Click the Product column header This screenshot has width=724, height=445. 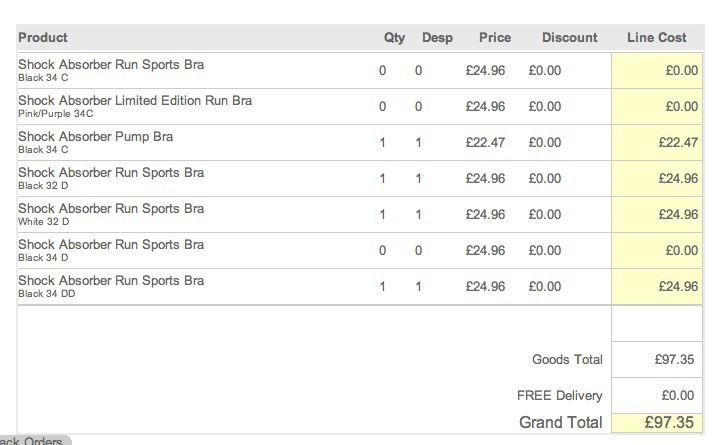(x=43, y=38)
